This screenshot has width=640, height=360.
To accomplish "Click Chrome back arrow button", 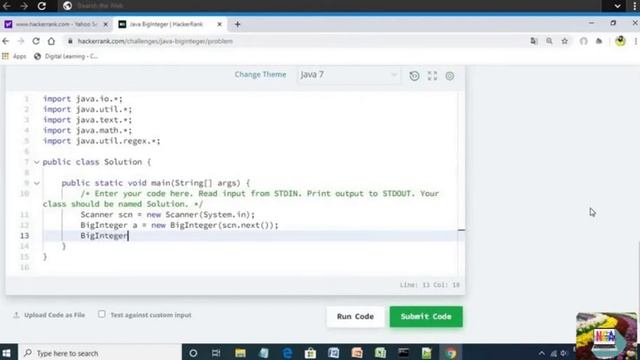I will (6, 41).
